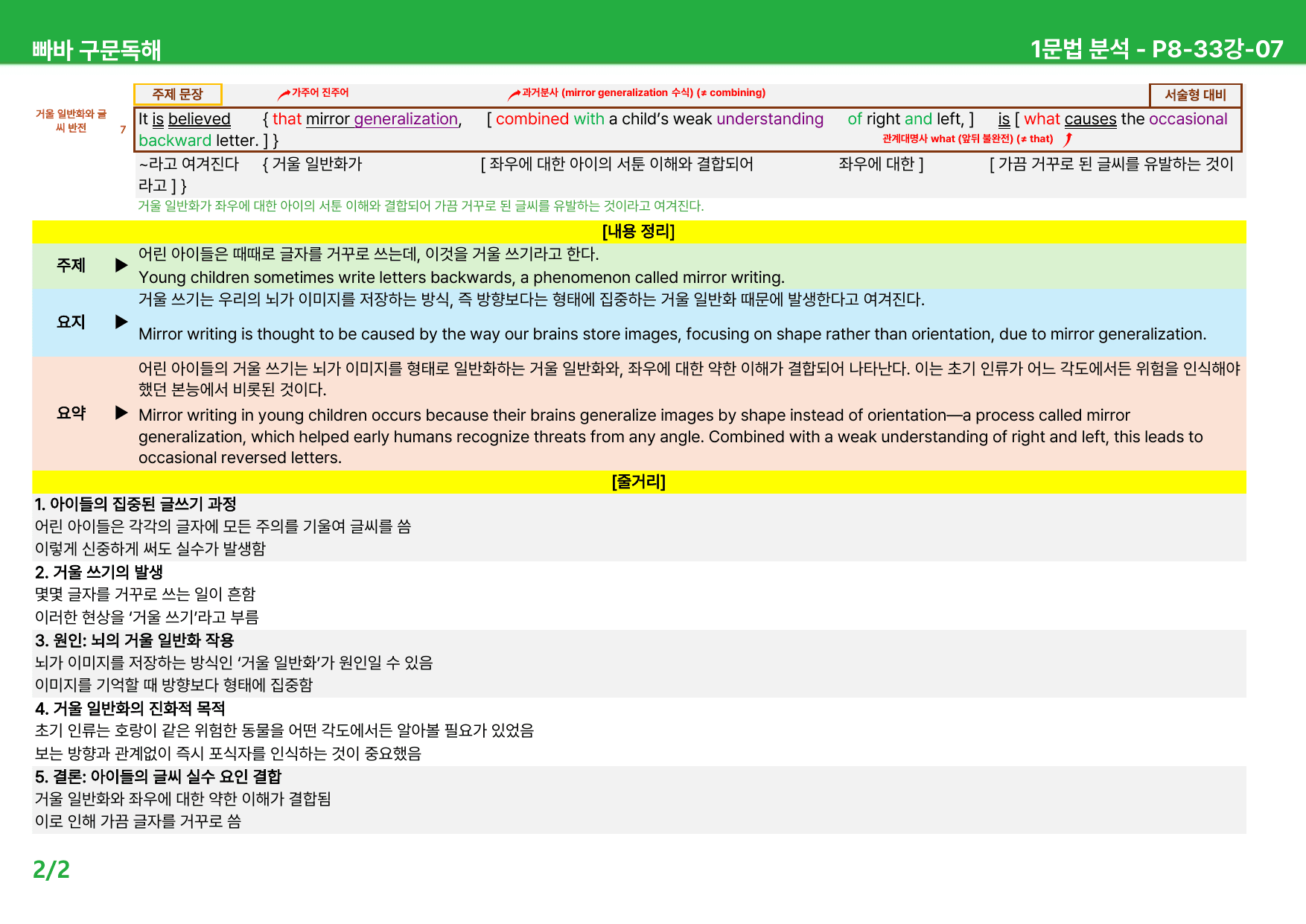
Task: Click the translation ~라고 여겨진다
Action: pyautogui.click(x=189, y=164)
